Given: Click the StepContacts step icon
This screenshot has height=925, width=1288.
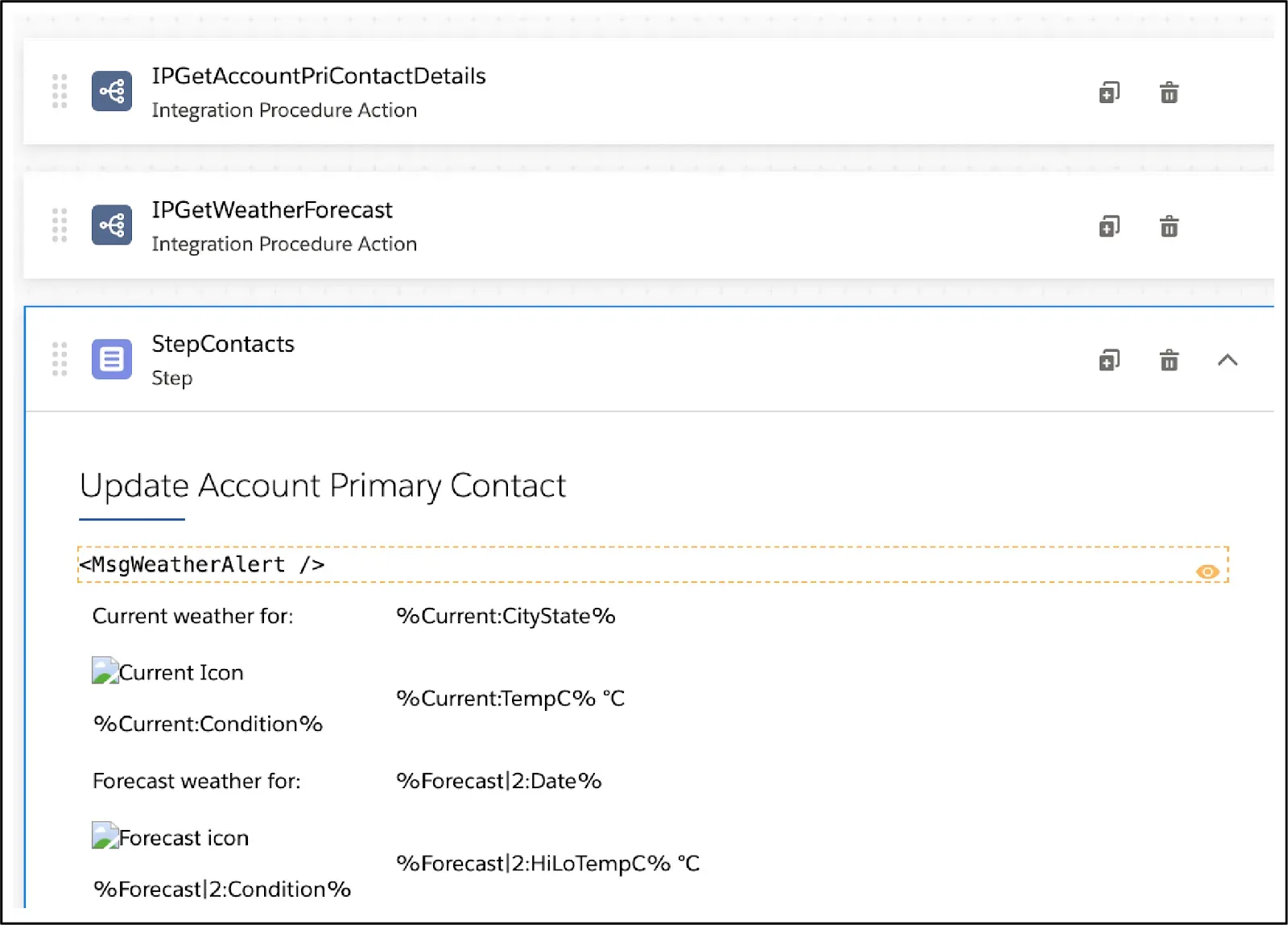Looking at the screenshot, I should (111, 359).
